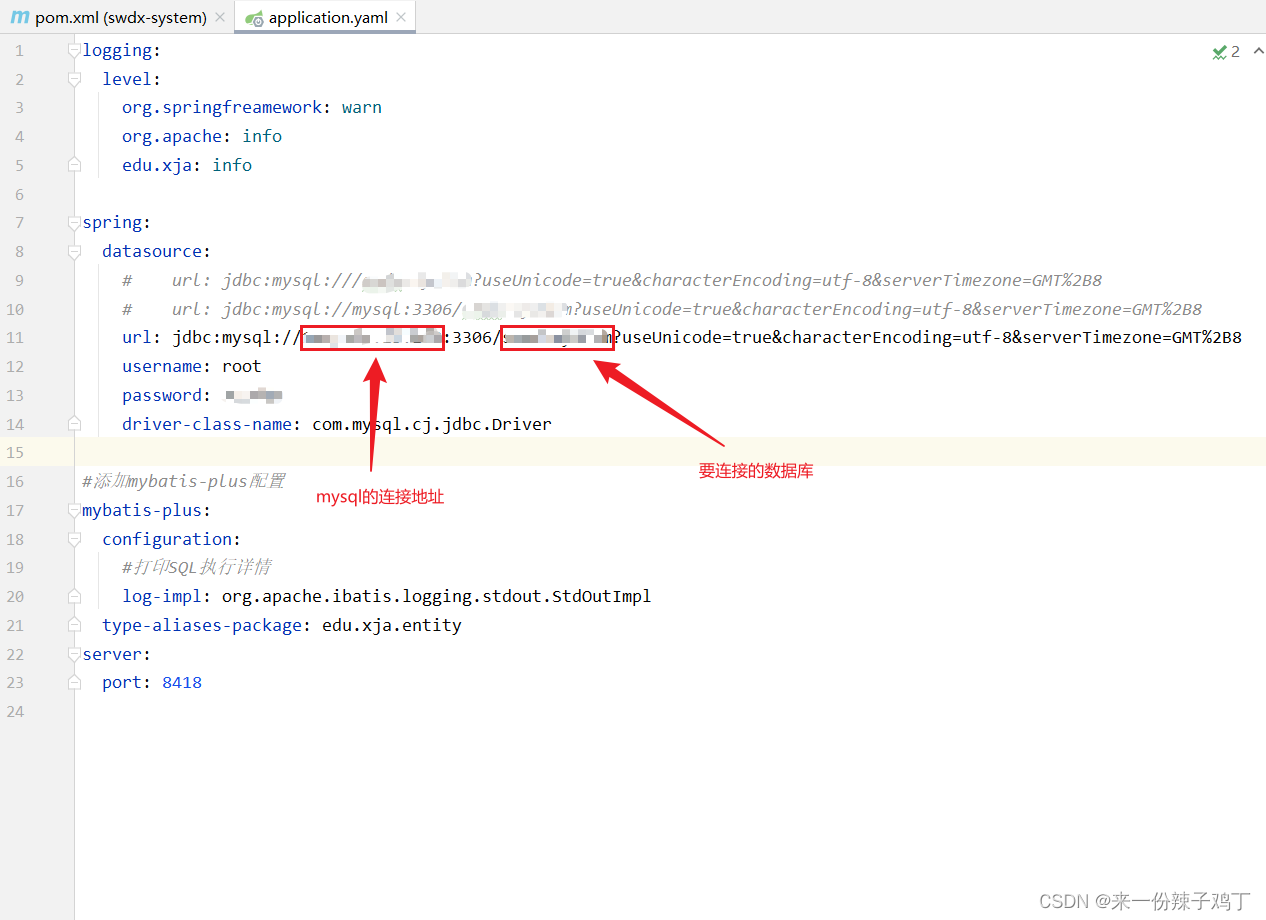The height and width of the screenshot is (920, 1266).
Task: Click the gutter icon beside edu.xja: info
Action: pyautogui.click(x=73, y=164)
